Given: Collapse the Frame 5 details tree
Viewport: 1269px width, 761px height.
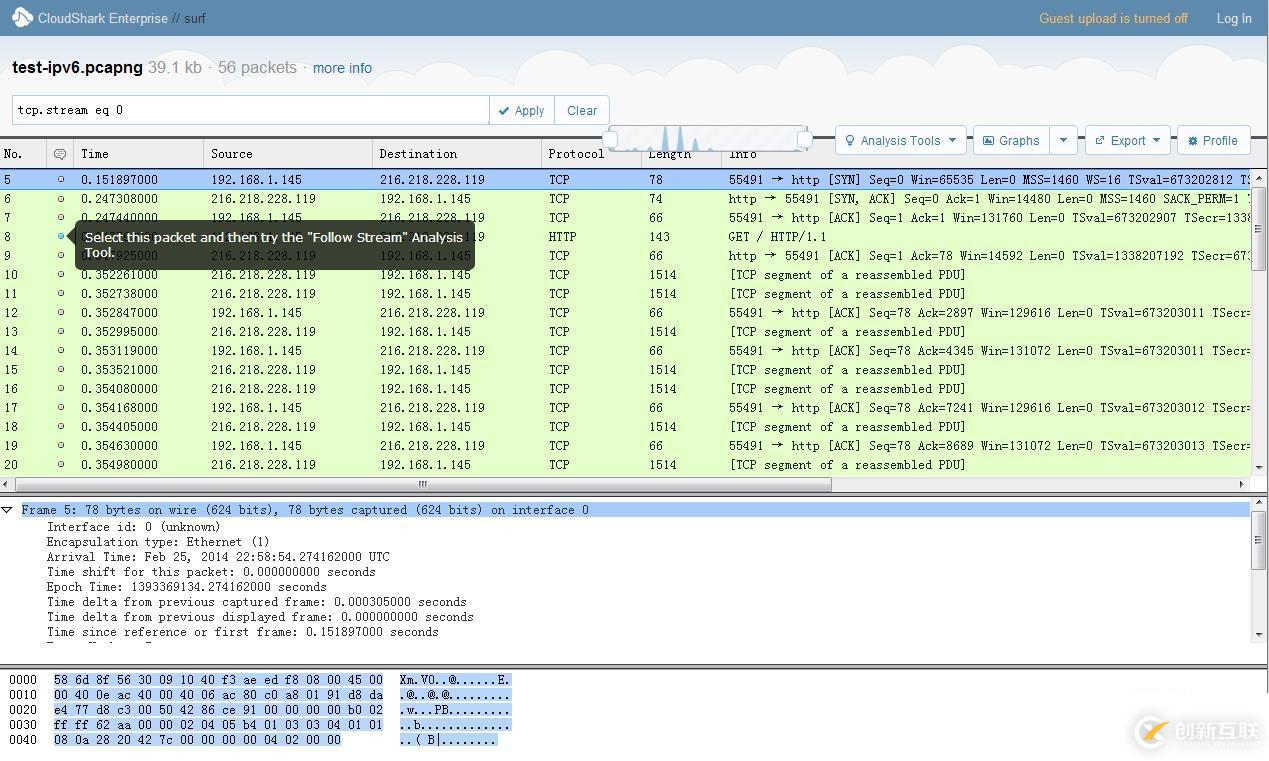Looking at the screenshot, I should click(7, 510).
